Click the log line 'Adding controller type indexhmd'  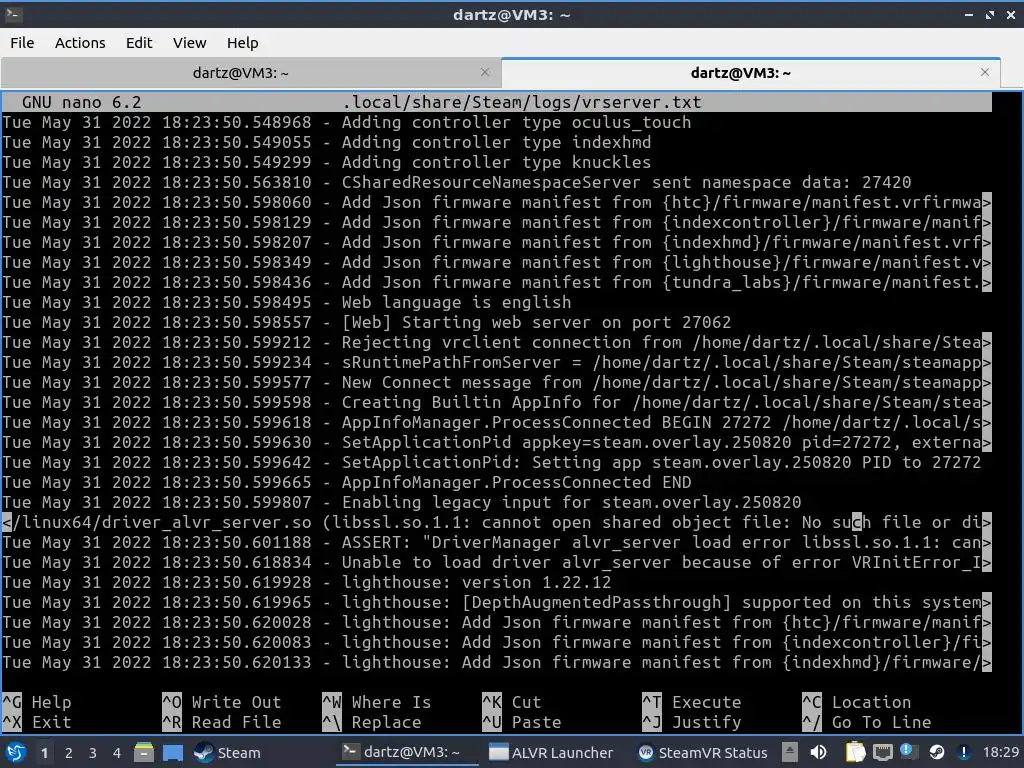click(x=327, y=142)
